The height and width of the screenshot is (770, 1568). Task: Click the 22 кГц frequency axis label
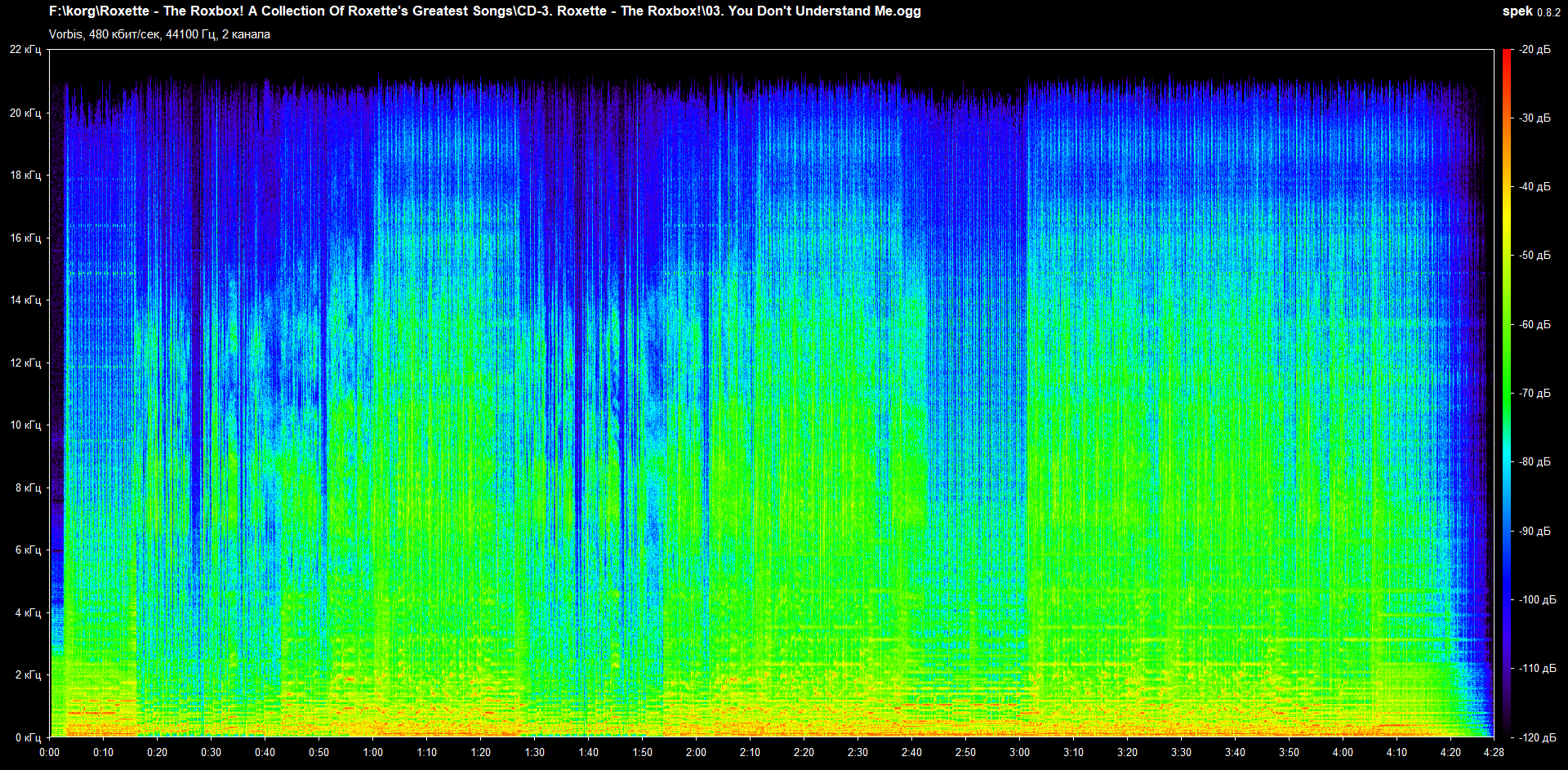point(25,50)
